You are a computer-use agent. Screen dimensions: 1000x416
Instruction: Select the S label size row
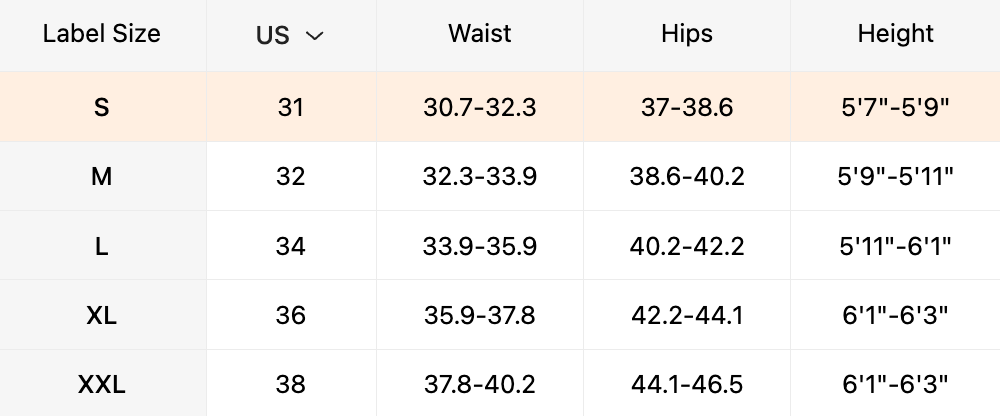102,107
